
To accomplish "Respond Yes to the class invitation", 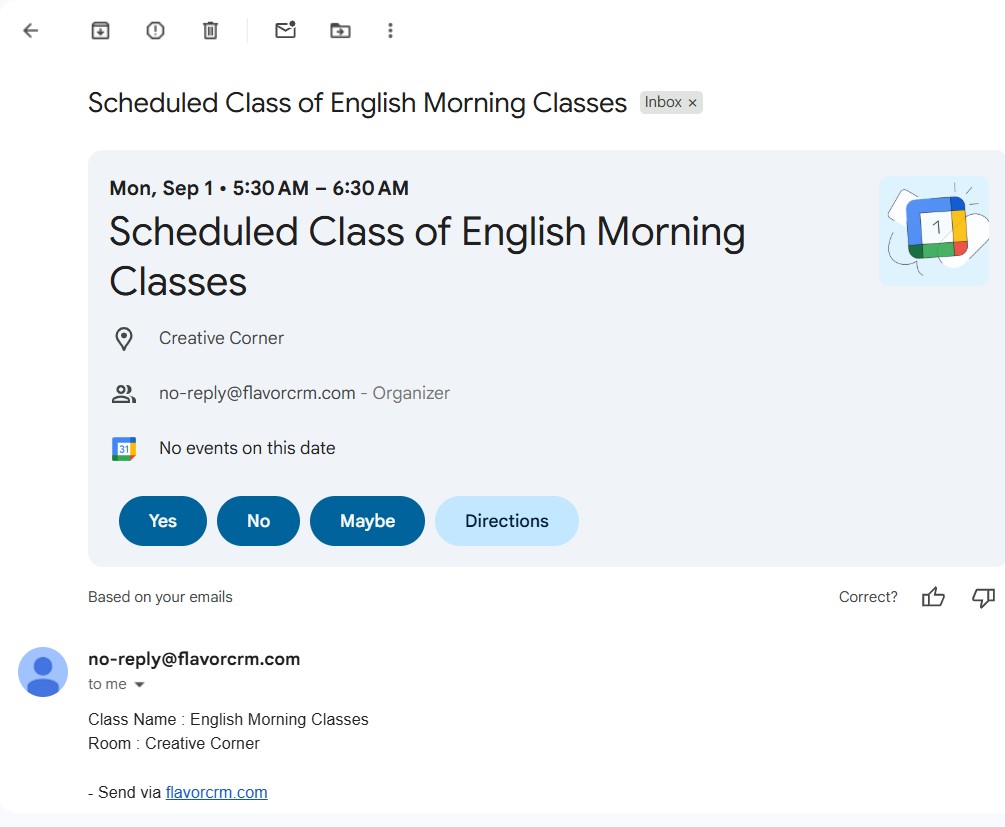I will (x=163, y=521).
